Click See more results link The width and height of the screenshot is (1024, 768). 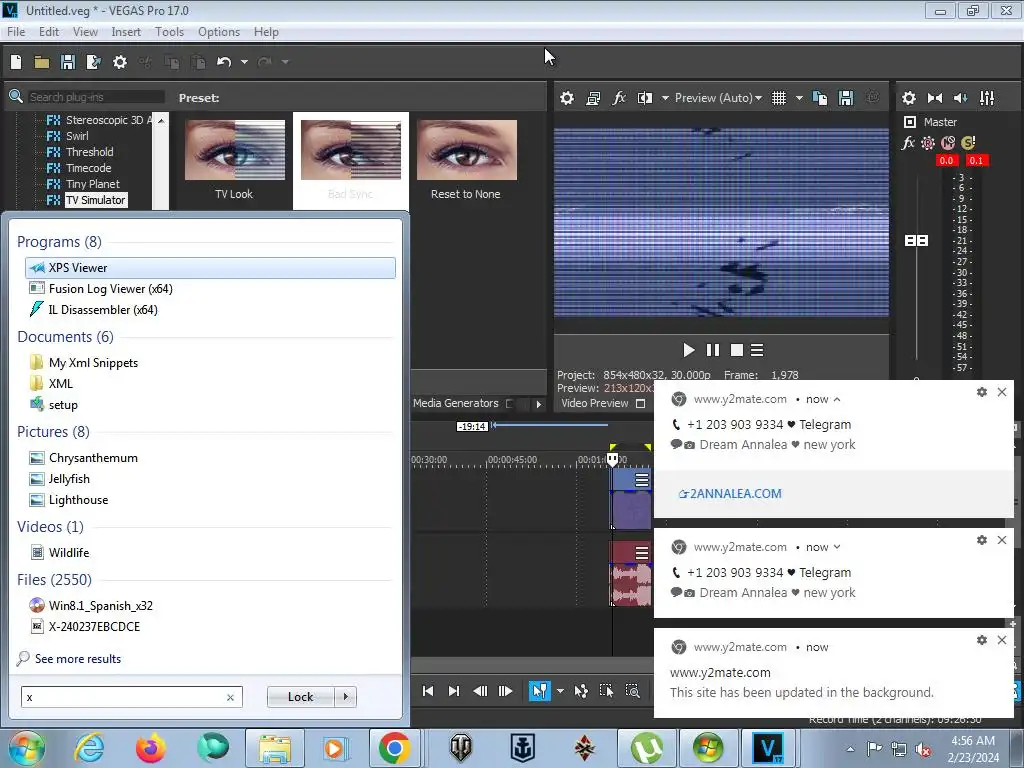click(78, 659)
